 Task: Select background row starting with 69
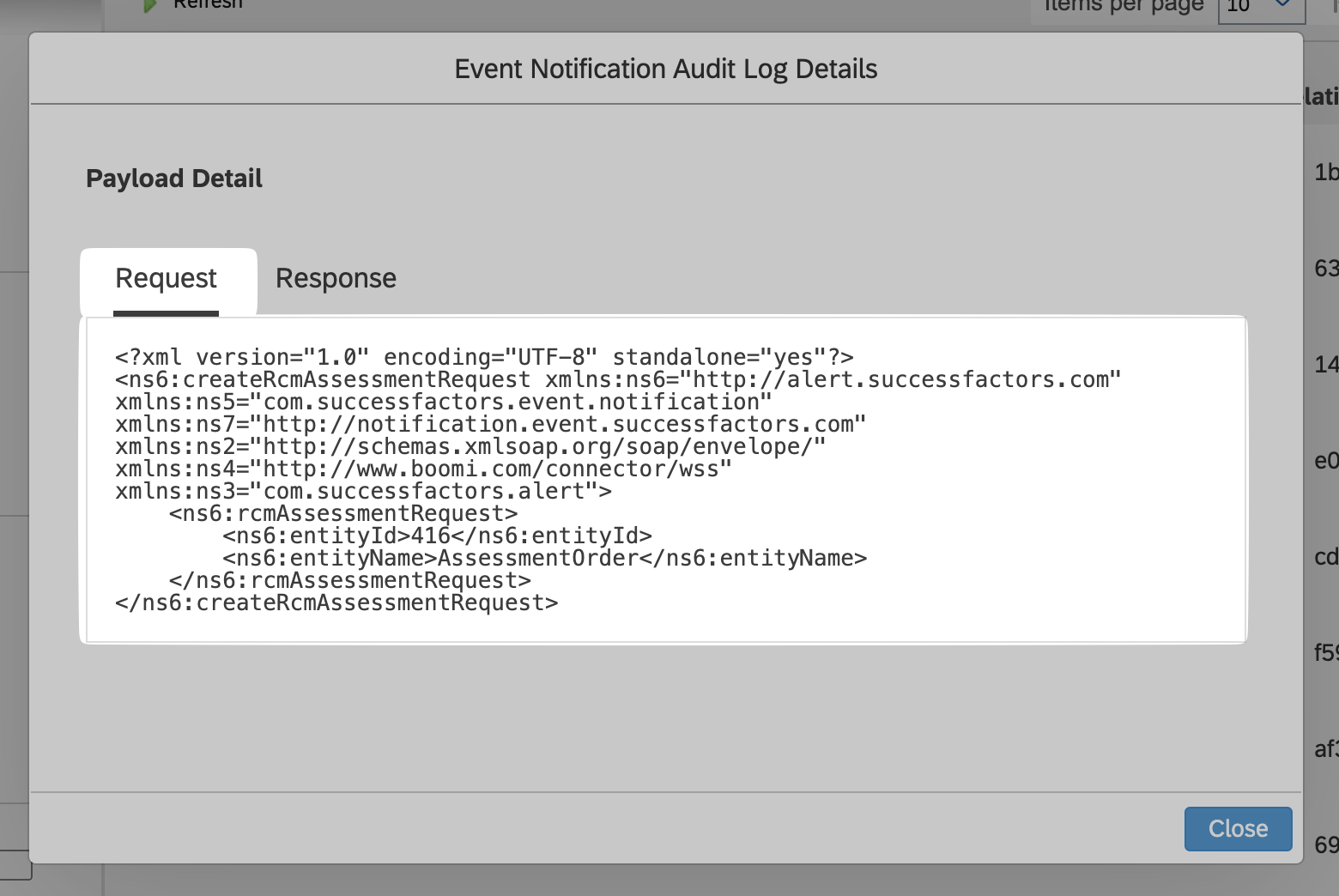pos(1325,845)
